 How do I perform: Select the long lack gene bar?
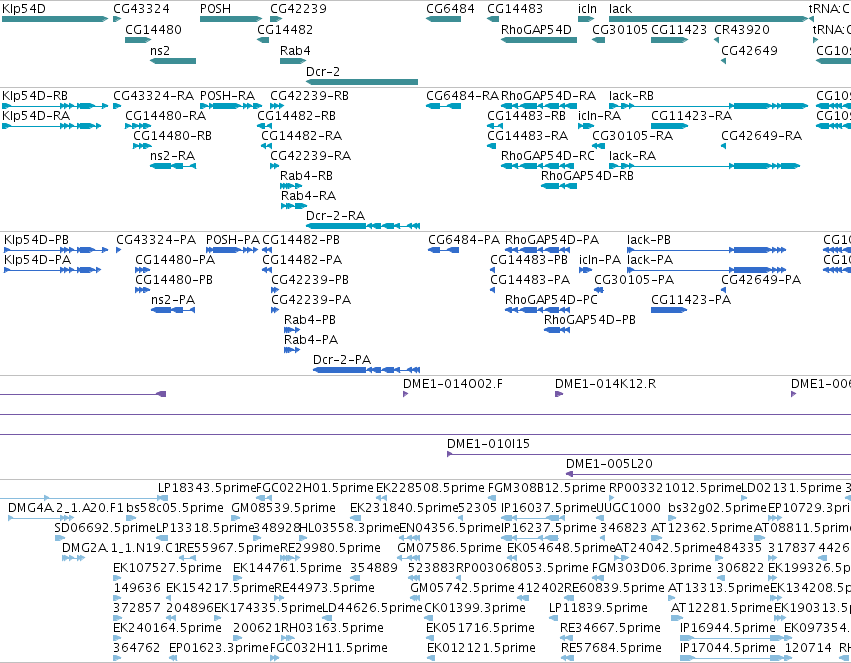click(708, 19)
